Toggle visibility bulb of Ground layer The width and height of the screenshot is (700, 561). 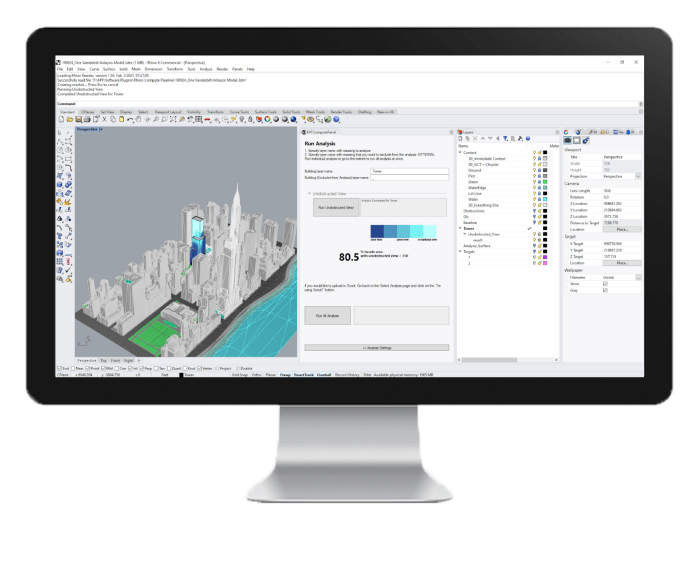[x=536, y=170]
